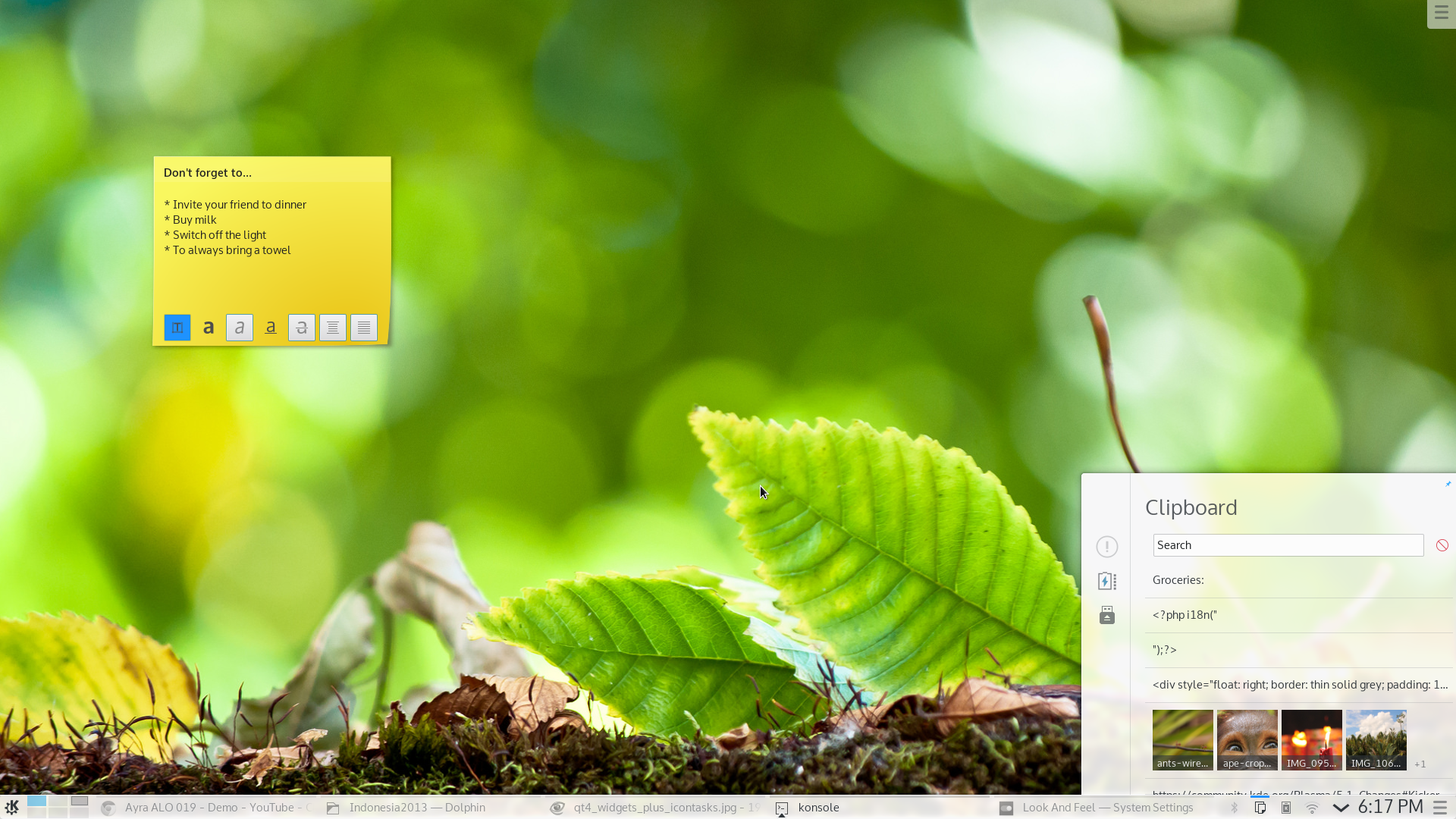Image resolution: width=1456 pixels, height=819 pixels.
Task: Click the left text alignment icon
Action: pos(332,327)
